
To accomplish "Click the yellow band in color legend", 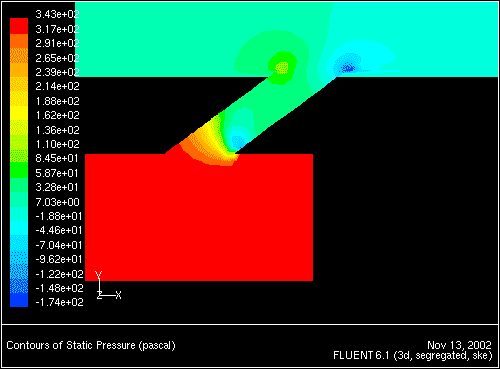I will pos(19,113).
